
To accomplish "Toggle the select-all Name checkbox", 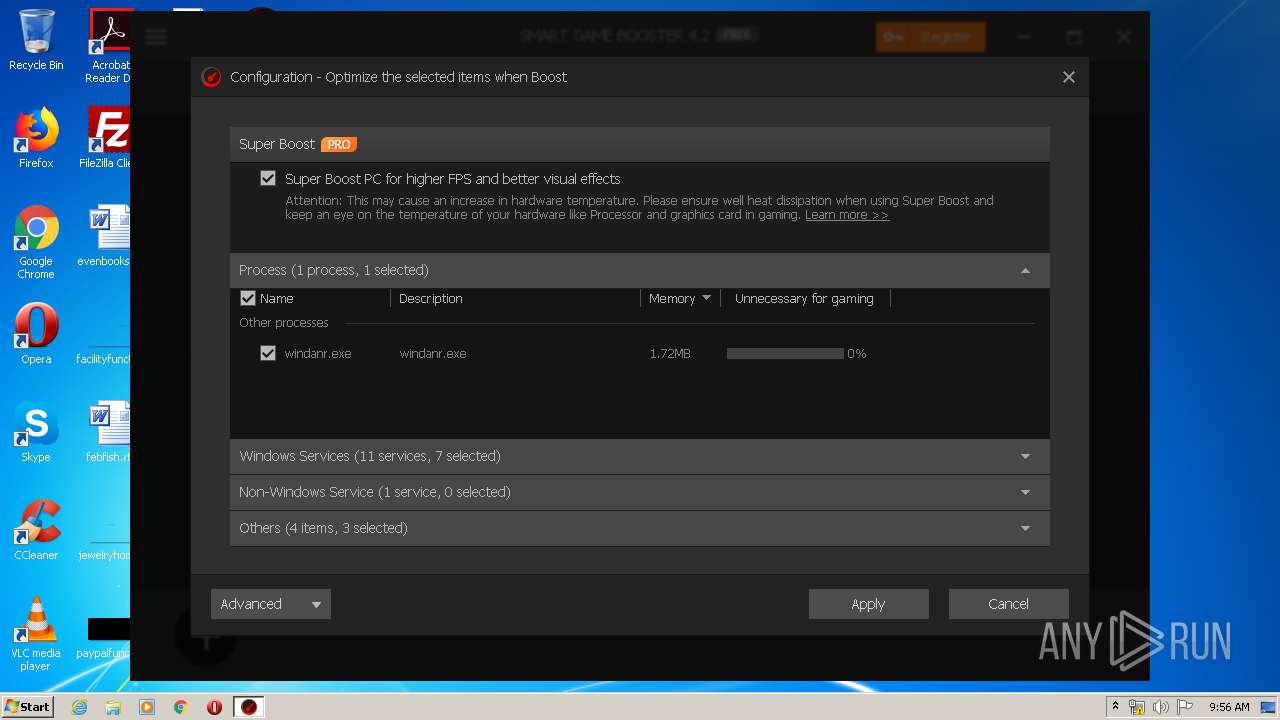I will [x=248, y=298].
